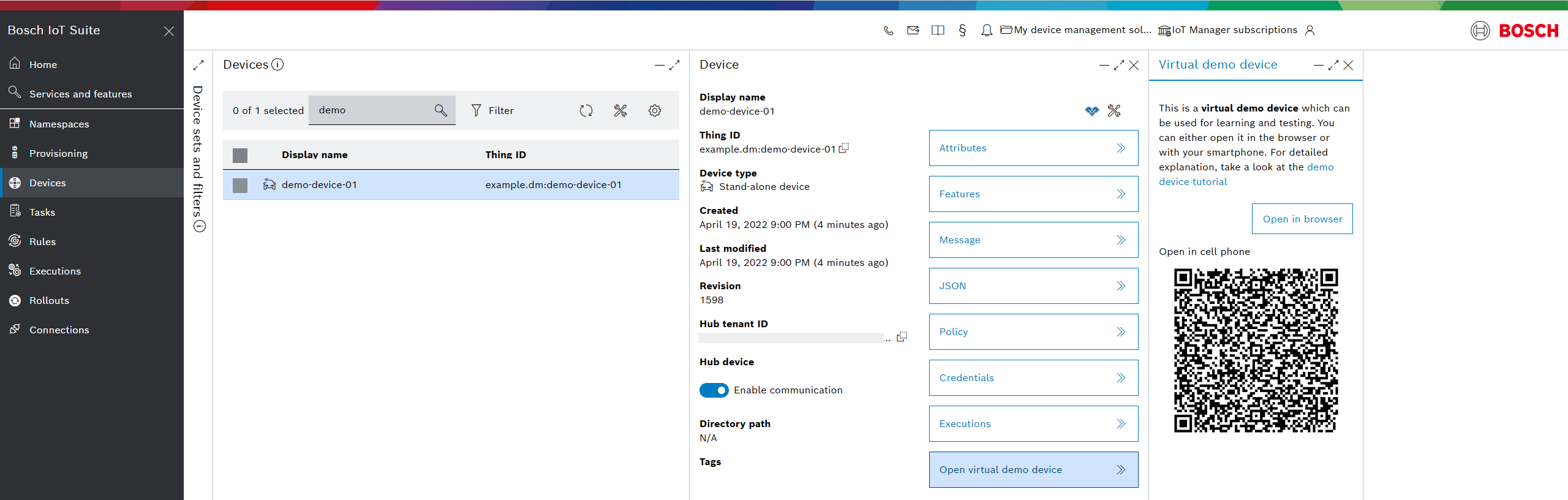Toggle Enable communication switch
1568x500 pixels.
point(714,390)
